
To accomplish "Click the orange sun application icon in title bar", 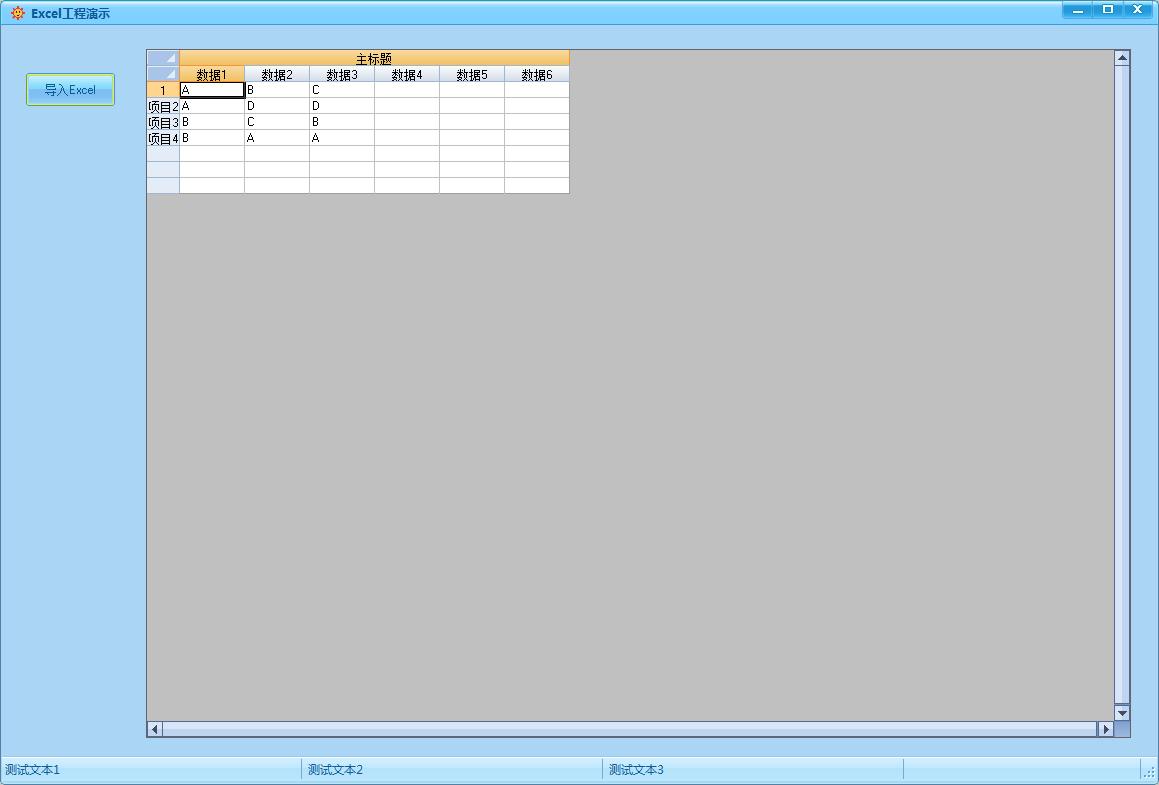I will [17, 12].
